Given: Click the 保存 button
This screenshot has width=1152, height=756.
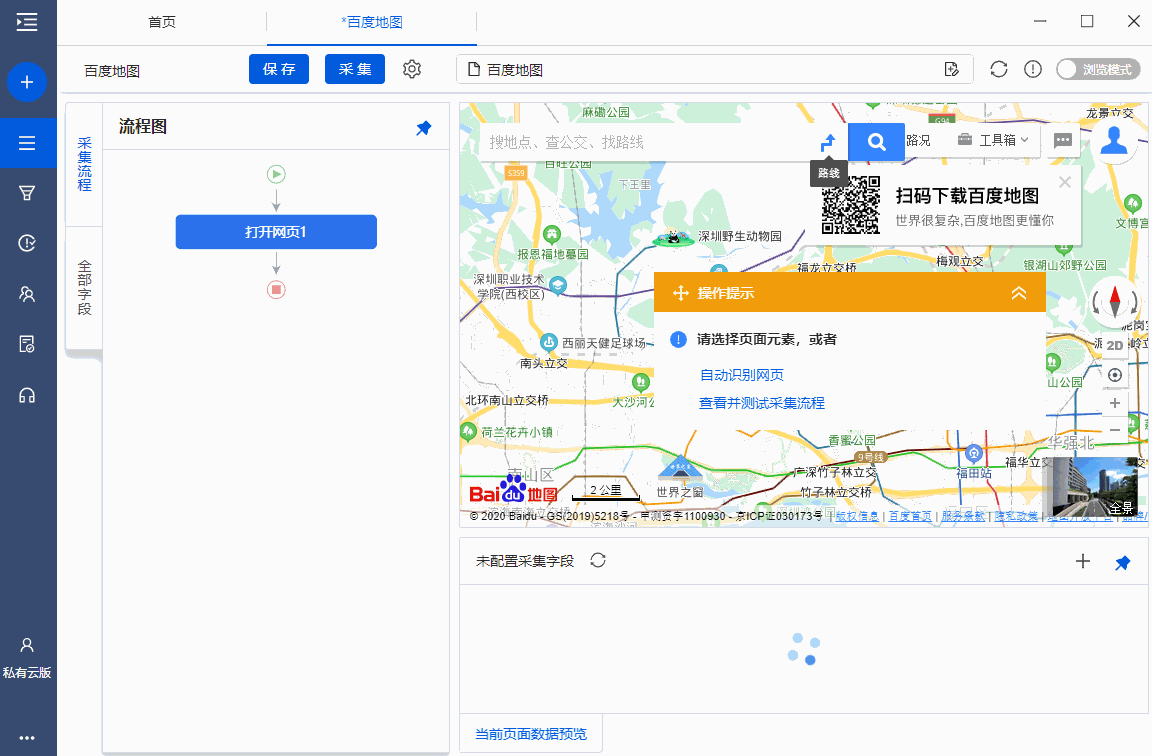Looking at the screenshot, I should (x=279, y=69).
